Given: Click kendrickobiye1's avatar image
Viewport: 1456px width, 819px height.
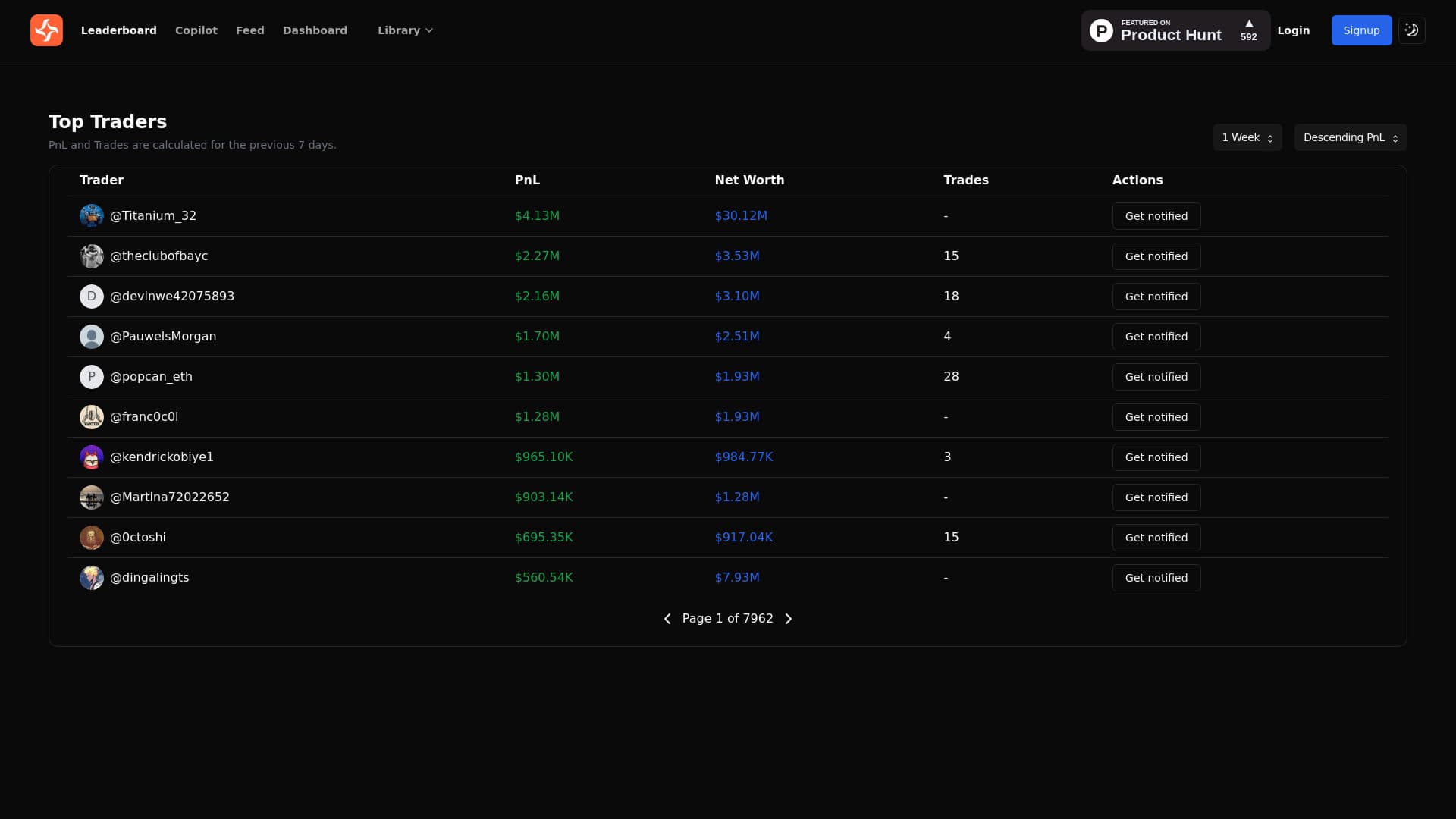Looking at the screenshot, I should pos(92,457).
